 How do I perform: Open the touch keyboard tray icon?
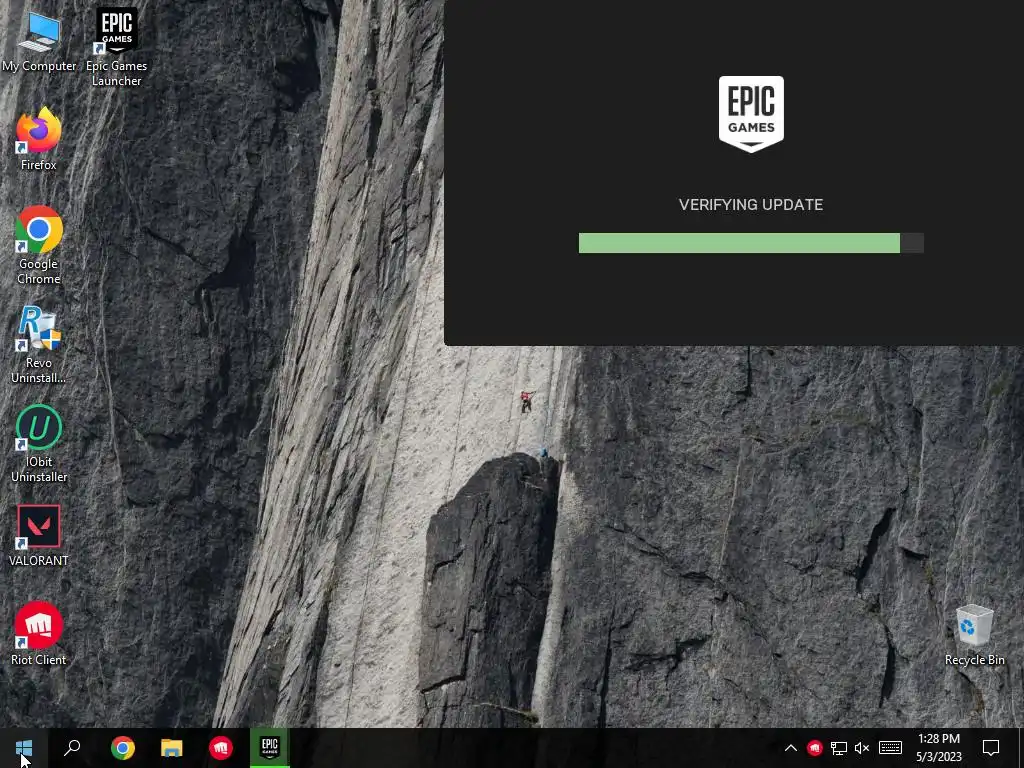(x=890, y=748)
